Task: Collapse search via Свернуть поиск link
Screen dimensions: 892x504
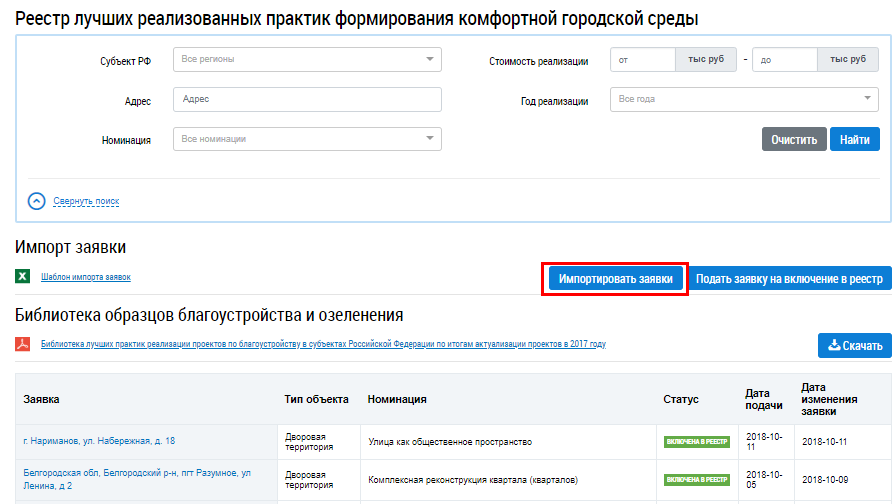Action: point(86,201)
